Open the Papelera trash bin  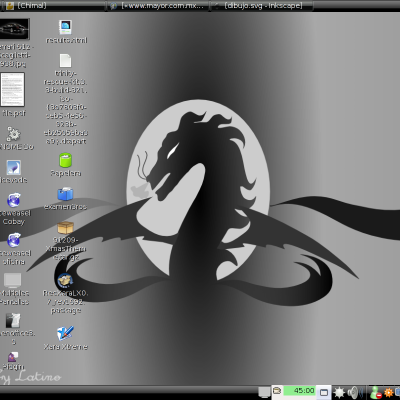coord(66,160)
